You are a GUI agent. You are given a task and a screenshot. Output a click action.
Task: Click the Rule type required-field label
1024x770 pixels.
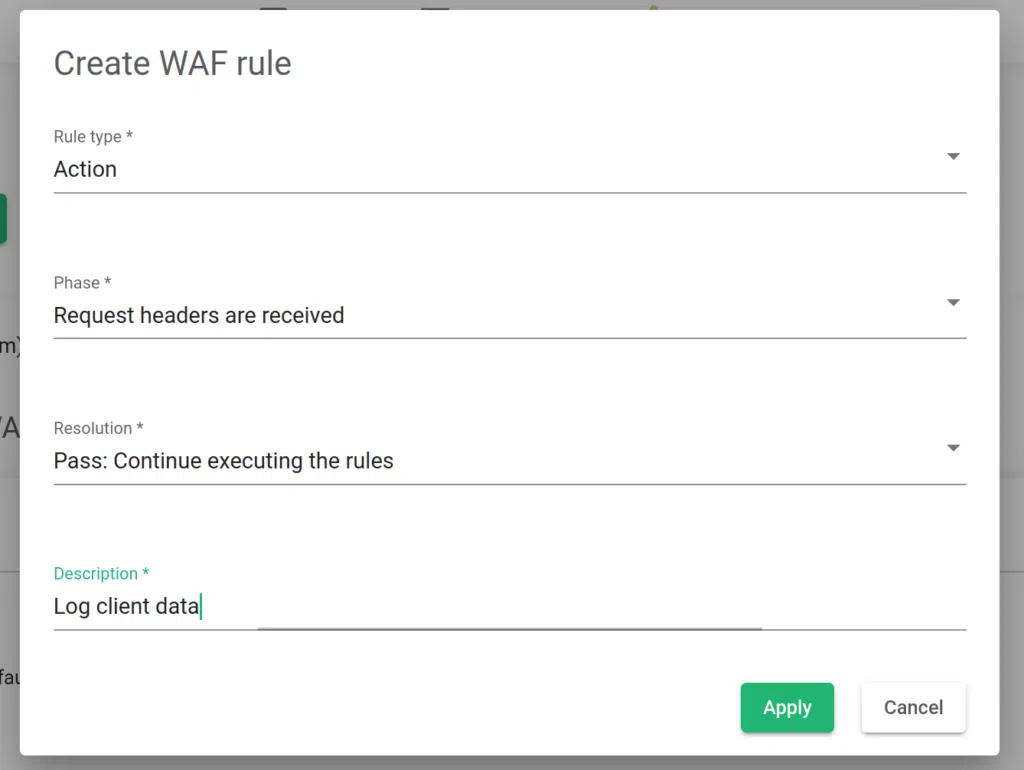point(93,136)
